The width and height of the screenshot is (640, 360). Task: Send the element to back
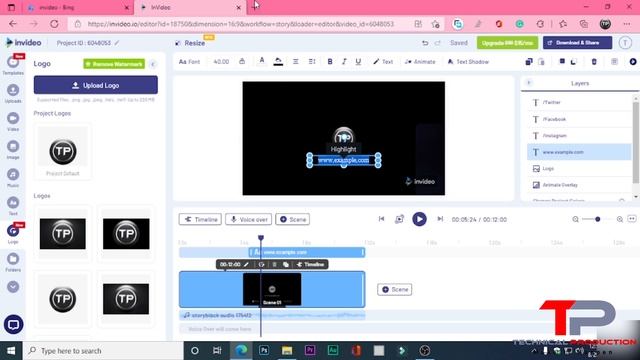coord(573,62)
